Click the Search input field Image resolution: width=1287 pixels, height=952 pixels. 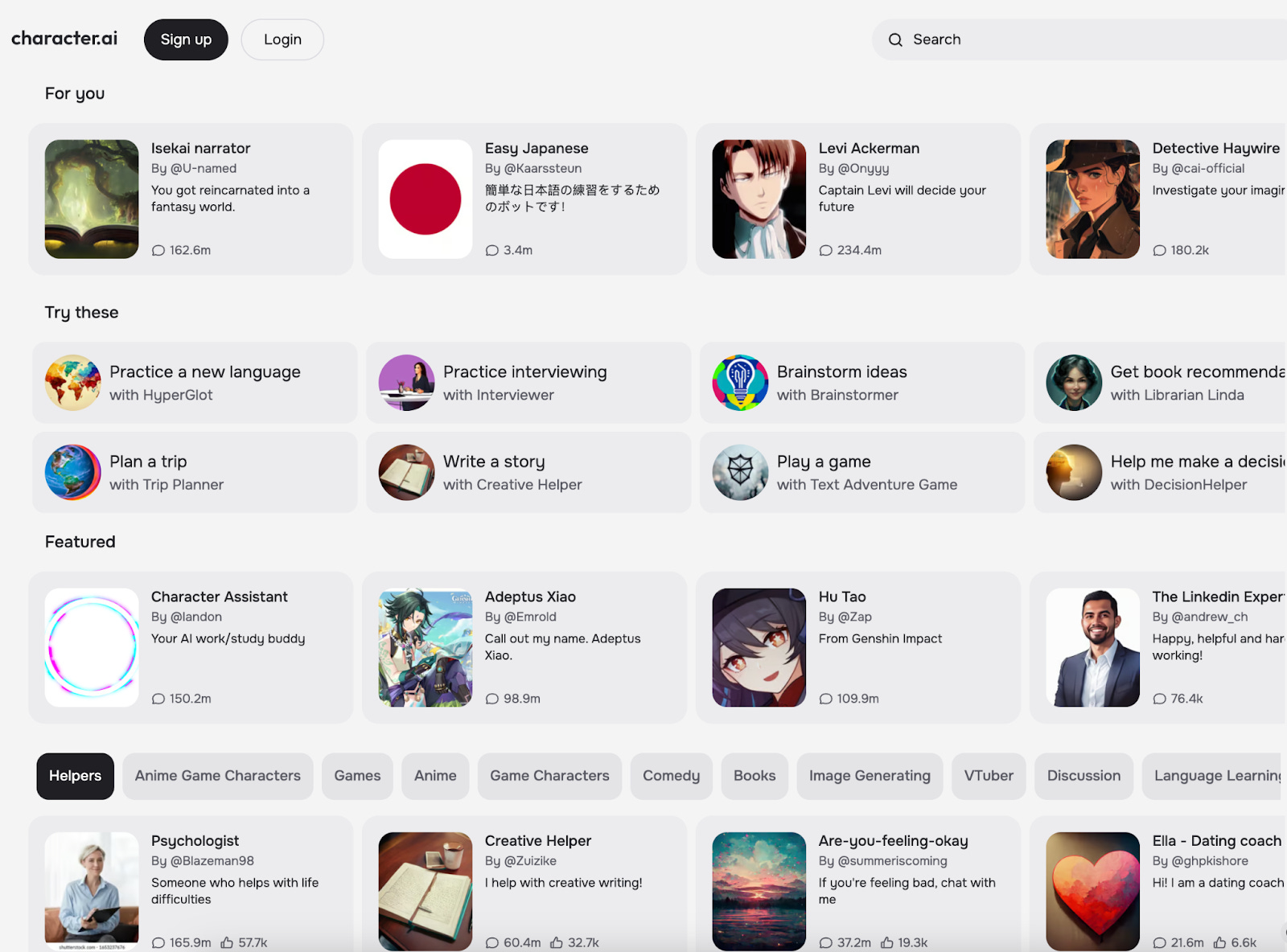coord(1079,39)
